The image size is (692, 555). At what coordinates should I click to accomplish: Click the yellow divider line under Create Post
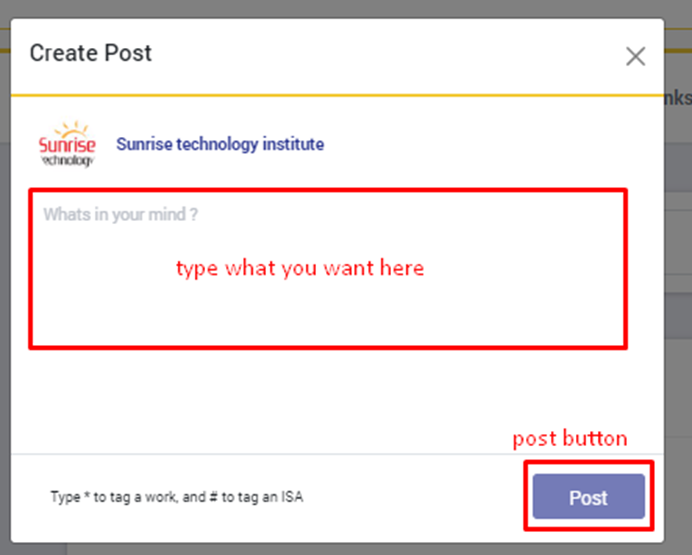click(330, 95)
